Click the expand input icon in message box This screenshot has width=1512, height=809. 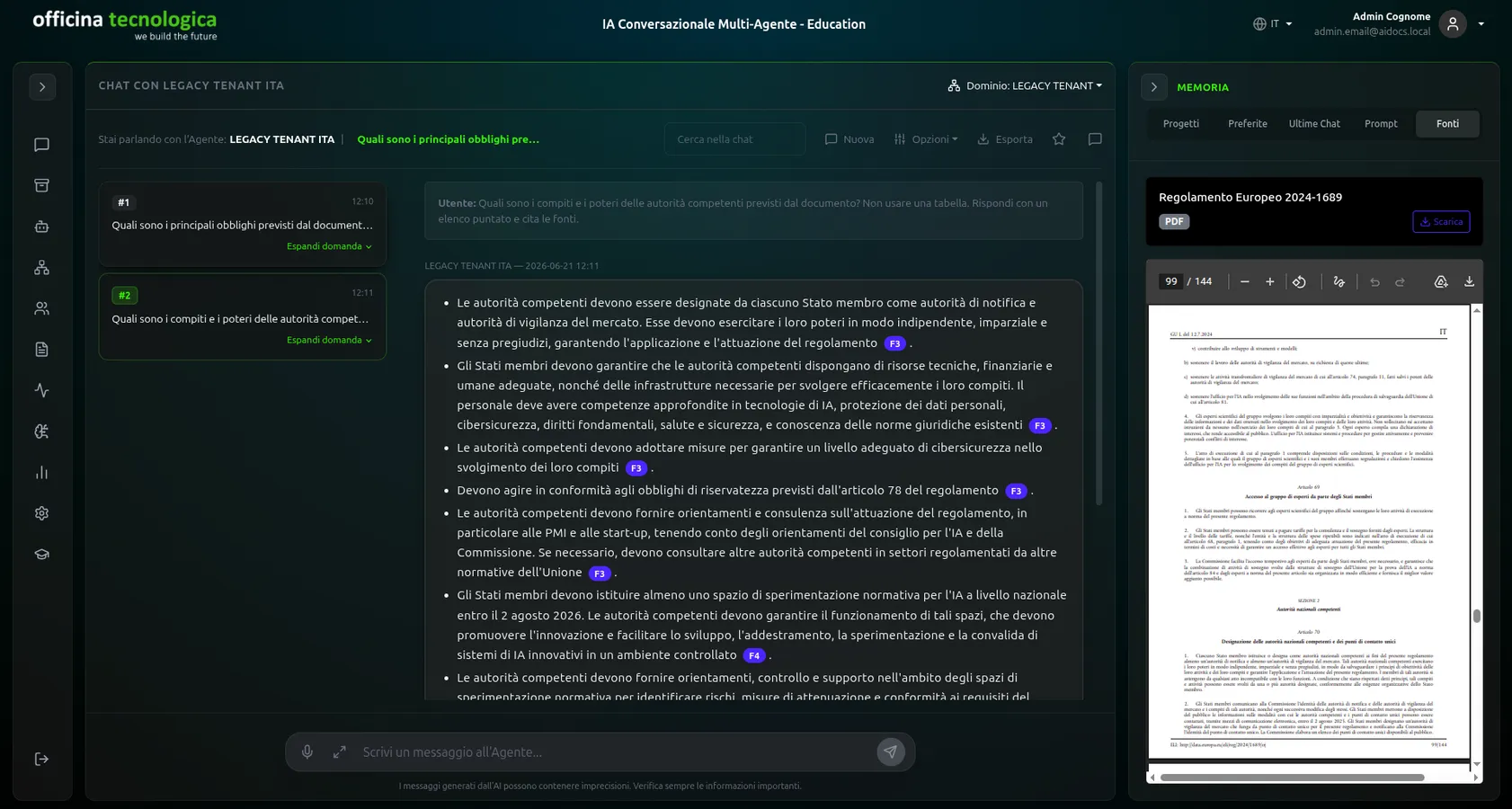pyautogui.click(x=340, y=752)
